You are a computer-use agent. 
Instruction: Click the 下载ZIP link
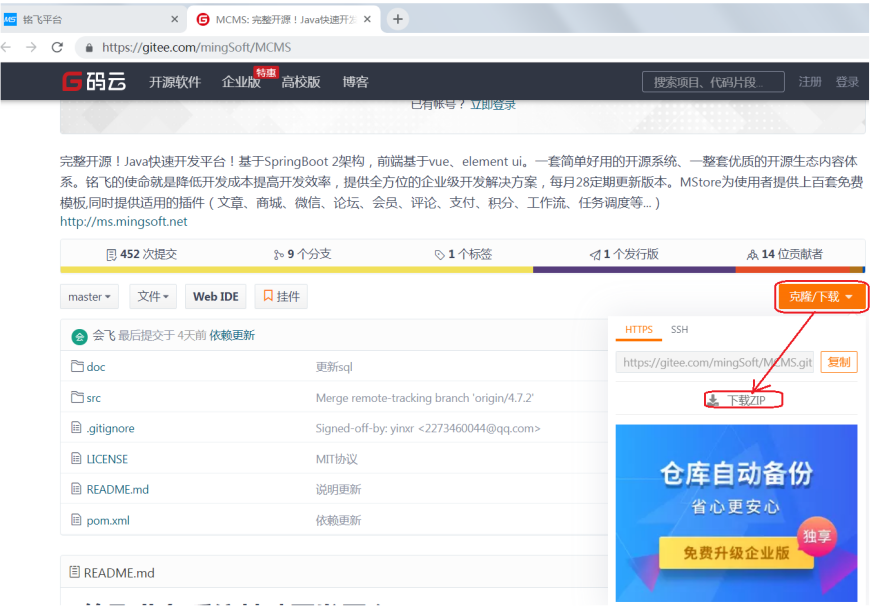coord(746,400)
